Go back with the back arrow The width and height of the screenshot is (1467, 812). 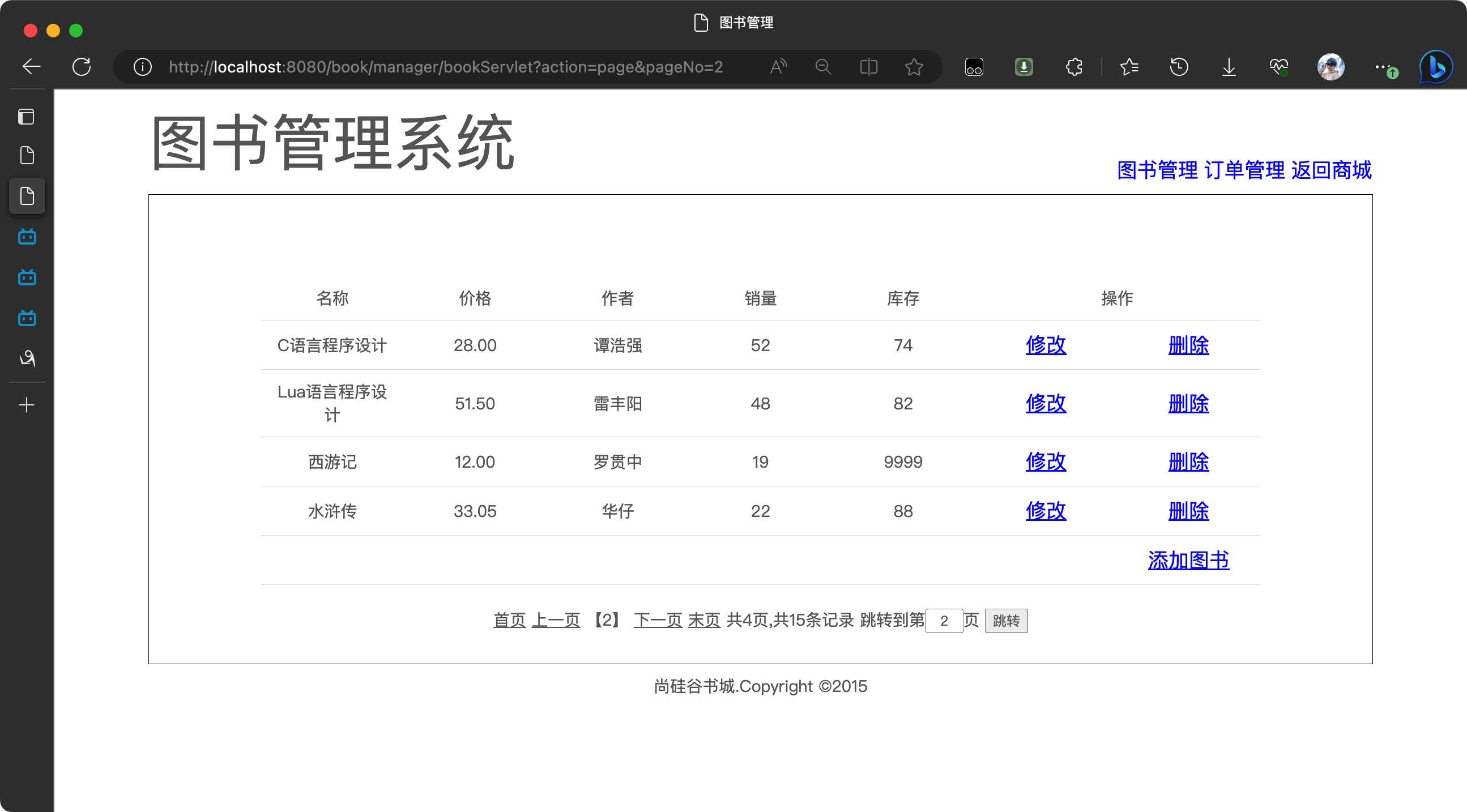(31, 67)
